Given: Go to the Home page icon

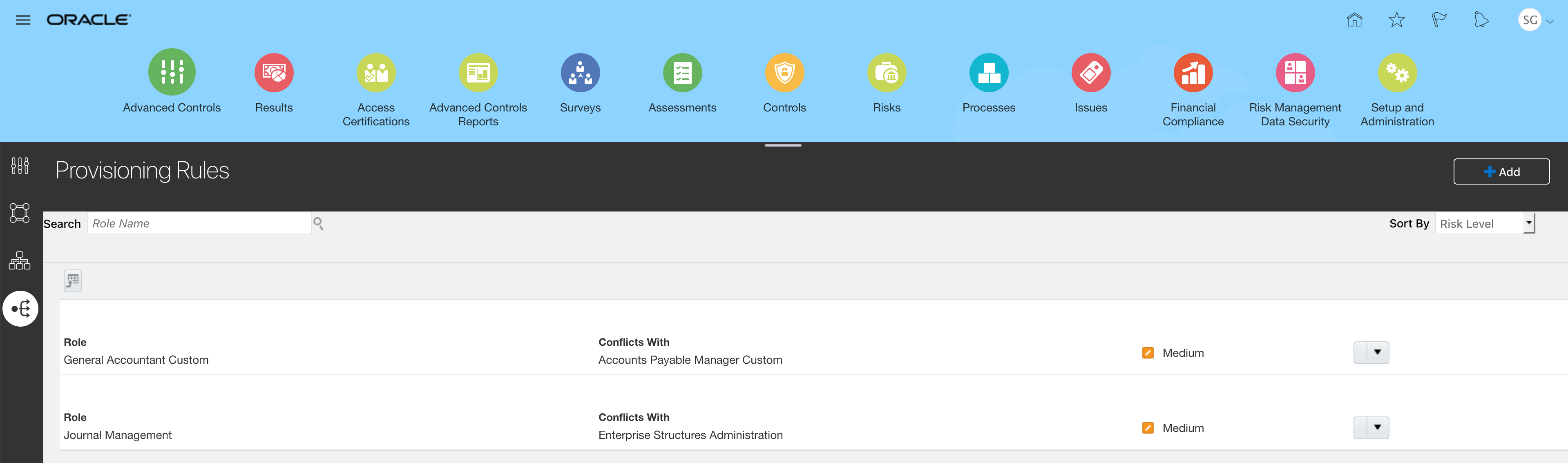Looking at the screenshot, I should [1354, 20].
